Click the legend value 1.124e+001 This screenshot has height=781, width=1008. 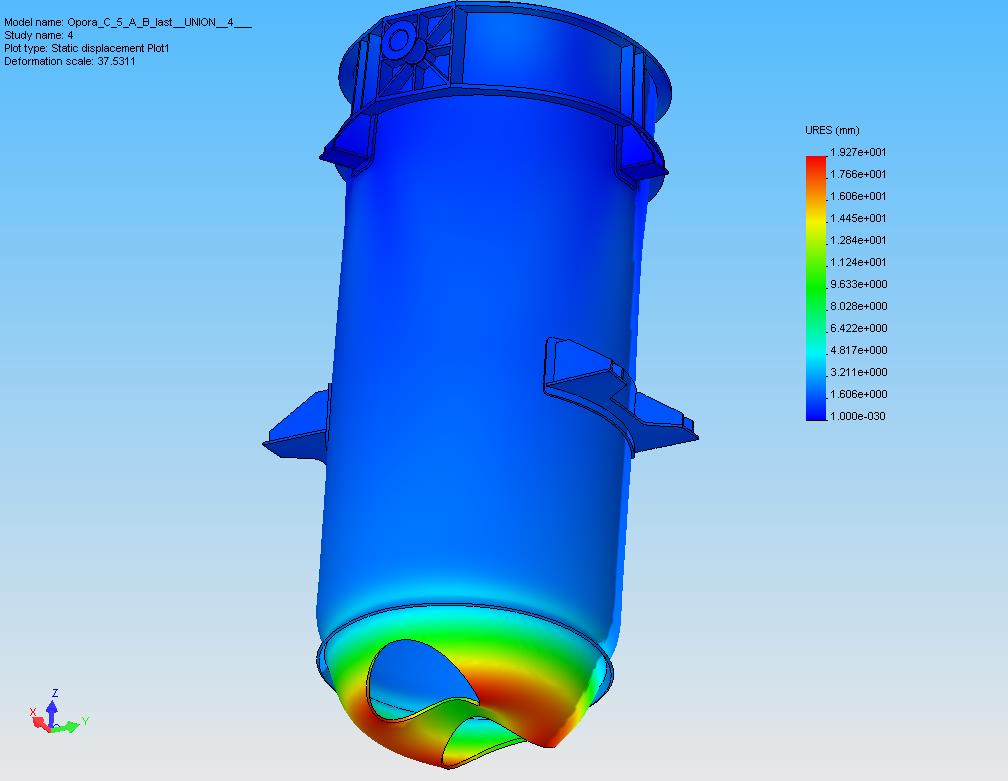[858, 262]
